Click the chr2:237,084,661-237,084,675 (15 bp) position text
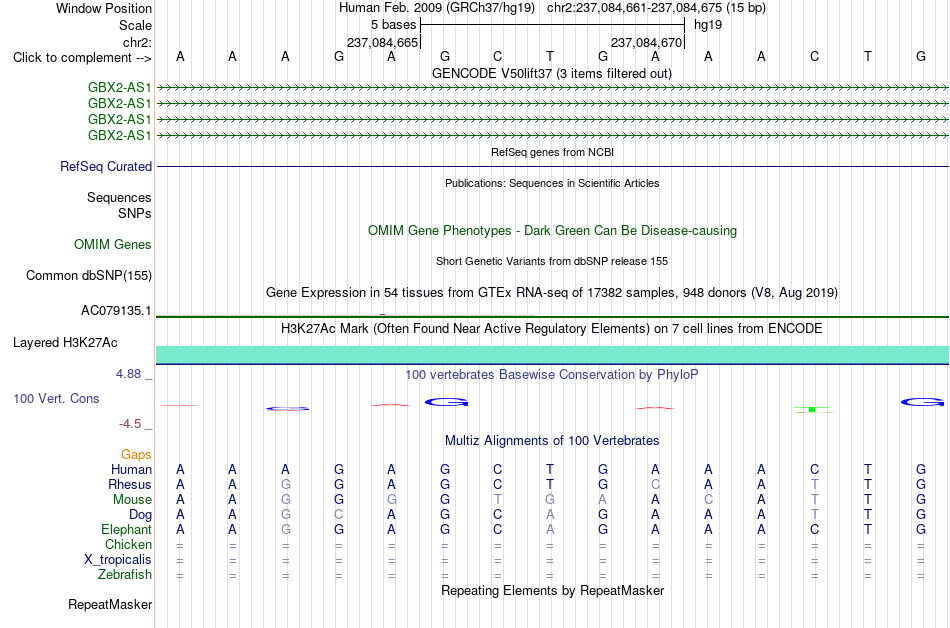The image size is (950, 628). 656,8
